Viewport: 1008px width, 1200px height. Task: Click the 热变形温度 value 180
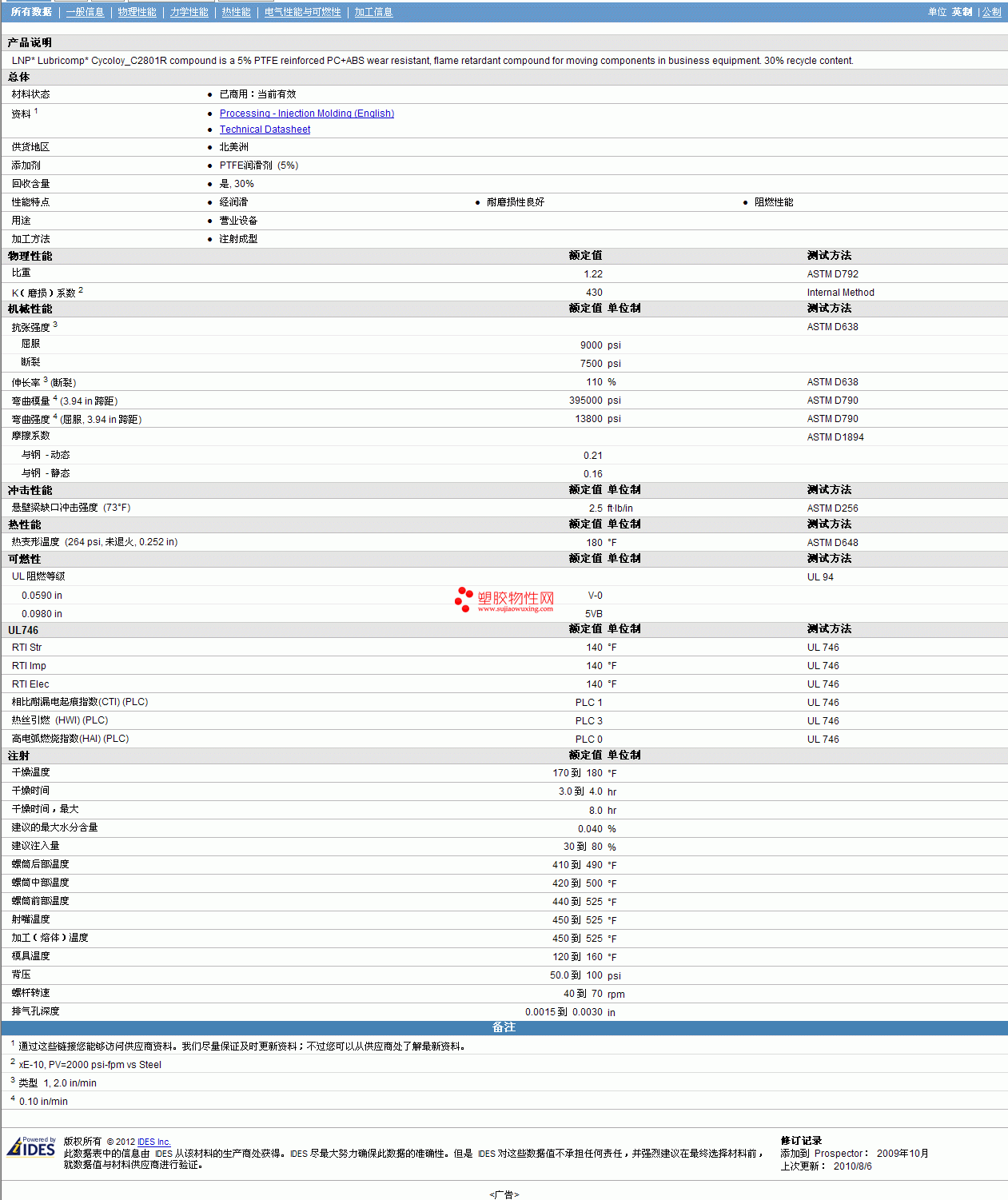(x=595, y=543)
